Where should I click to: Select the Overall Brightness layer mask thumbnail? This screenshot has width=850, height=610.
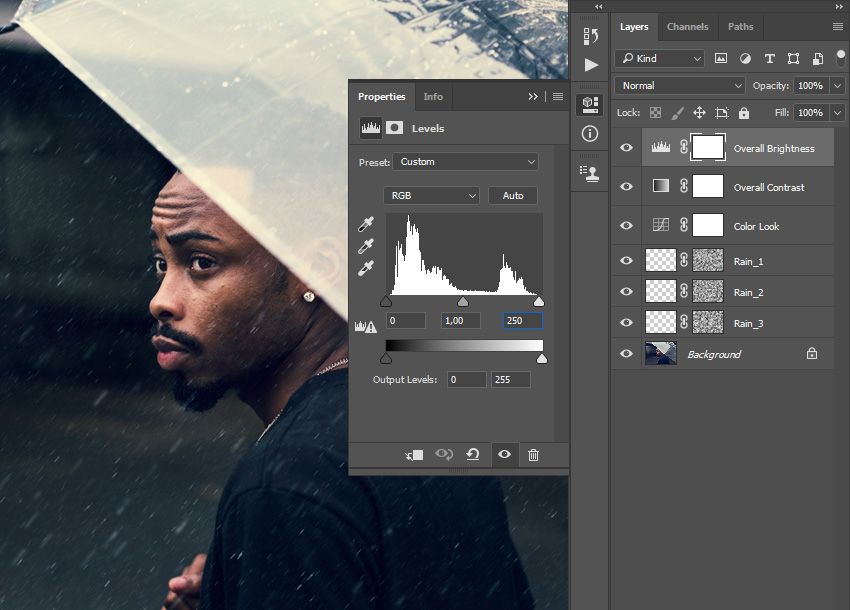(x=708, y=147)
